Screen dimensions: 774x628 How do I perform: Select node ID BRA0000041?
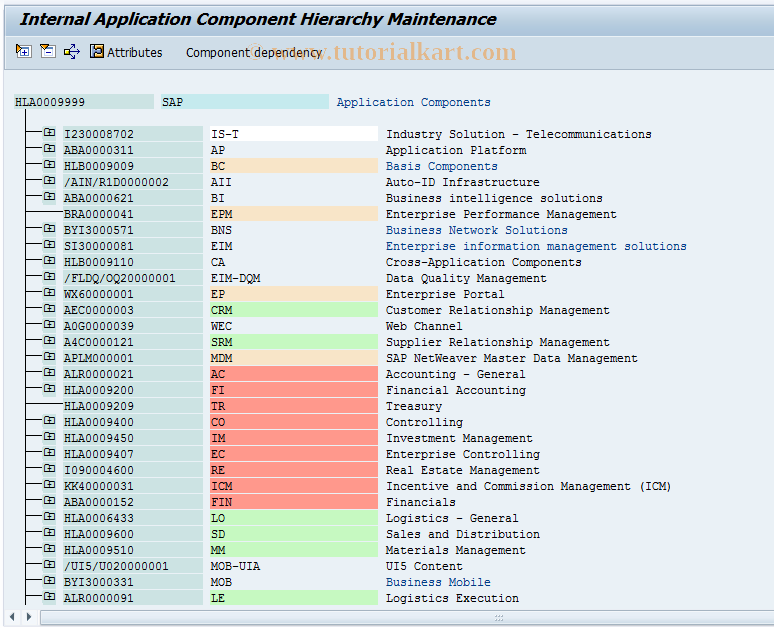[133, 214]
